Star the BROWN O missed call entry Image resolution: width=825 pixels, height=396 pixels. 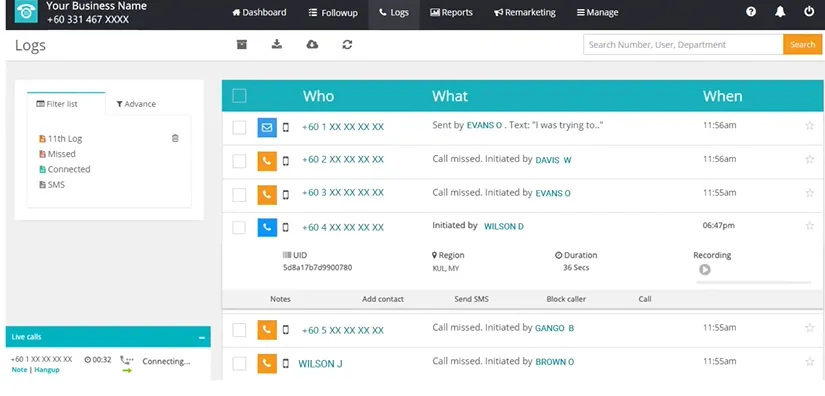[810, 362]
